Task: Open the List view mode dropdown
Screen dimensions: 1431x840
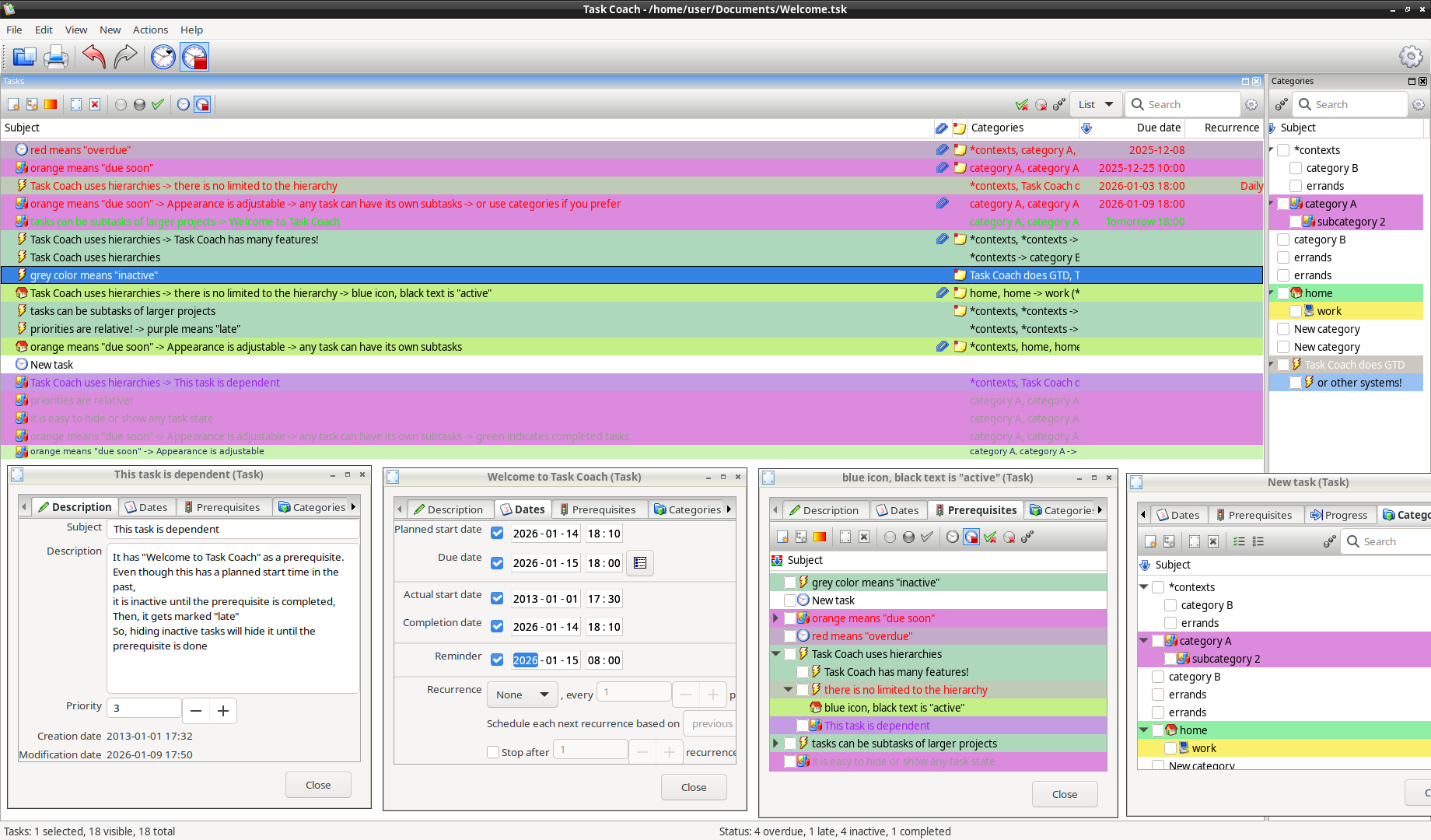Action: click(1097, 104)
